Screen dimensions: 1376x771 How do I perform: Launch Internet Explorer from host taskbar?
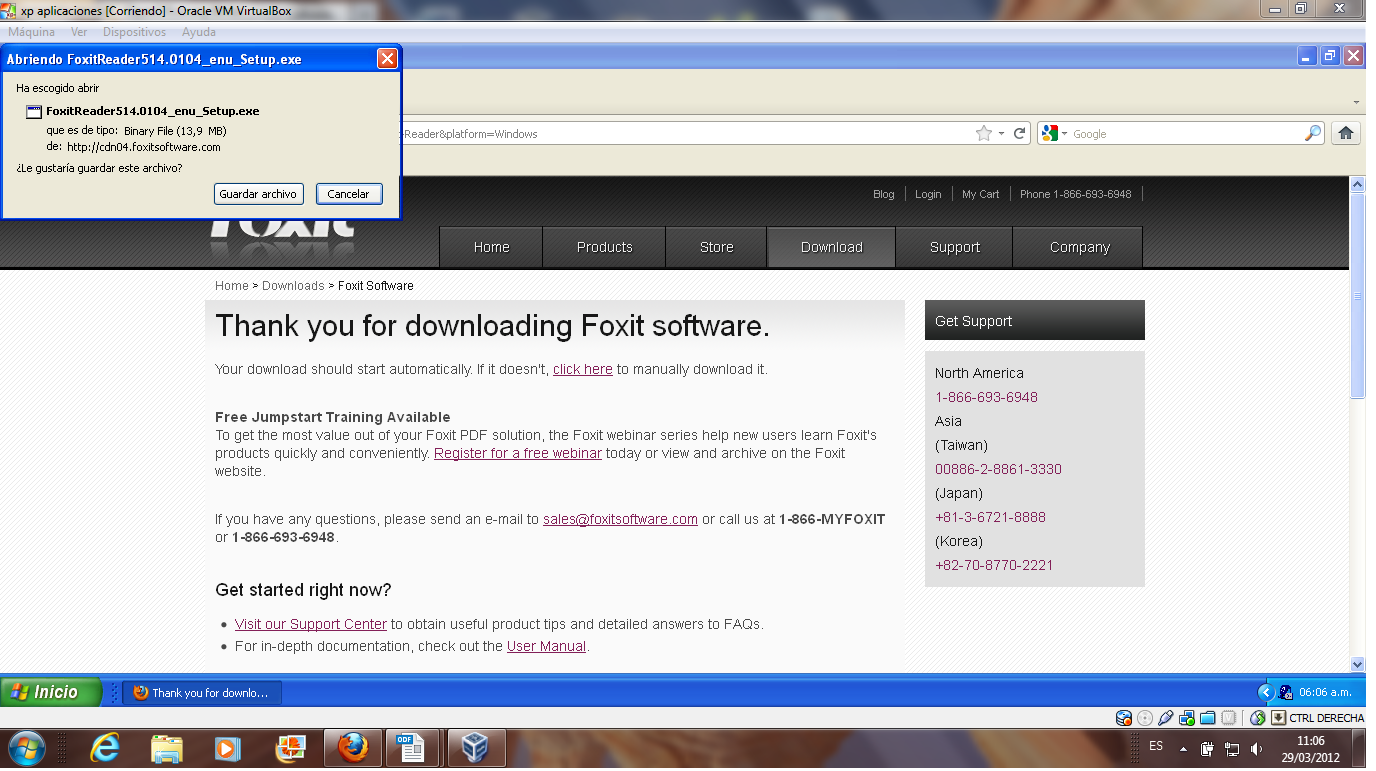click(x=105, y=748)
